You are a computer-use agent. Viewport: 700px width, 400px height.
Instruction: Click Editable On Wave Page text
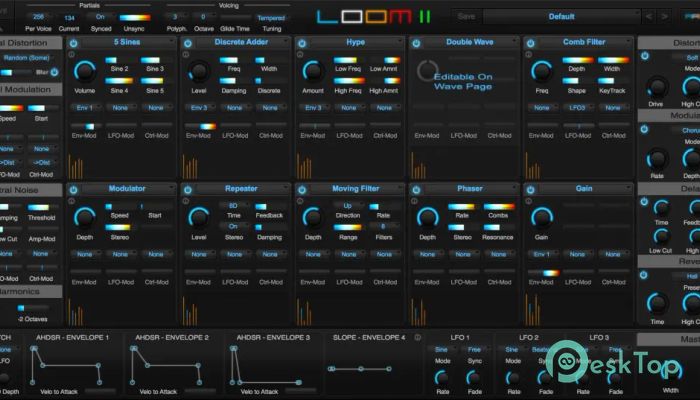[x=463, y=82]
